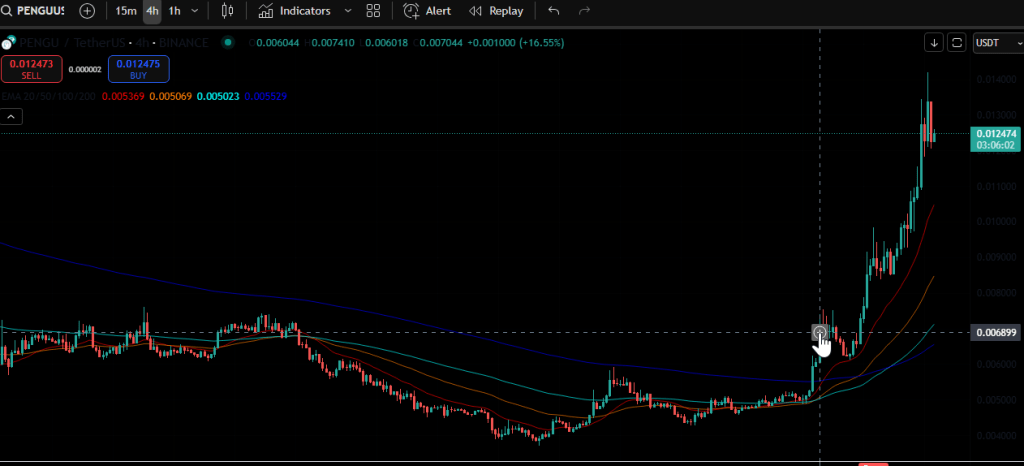This screenshot has height=466, width=1024.
Task: Click the 0.004000 price axis label
Action: [996, 435]
